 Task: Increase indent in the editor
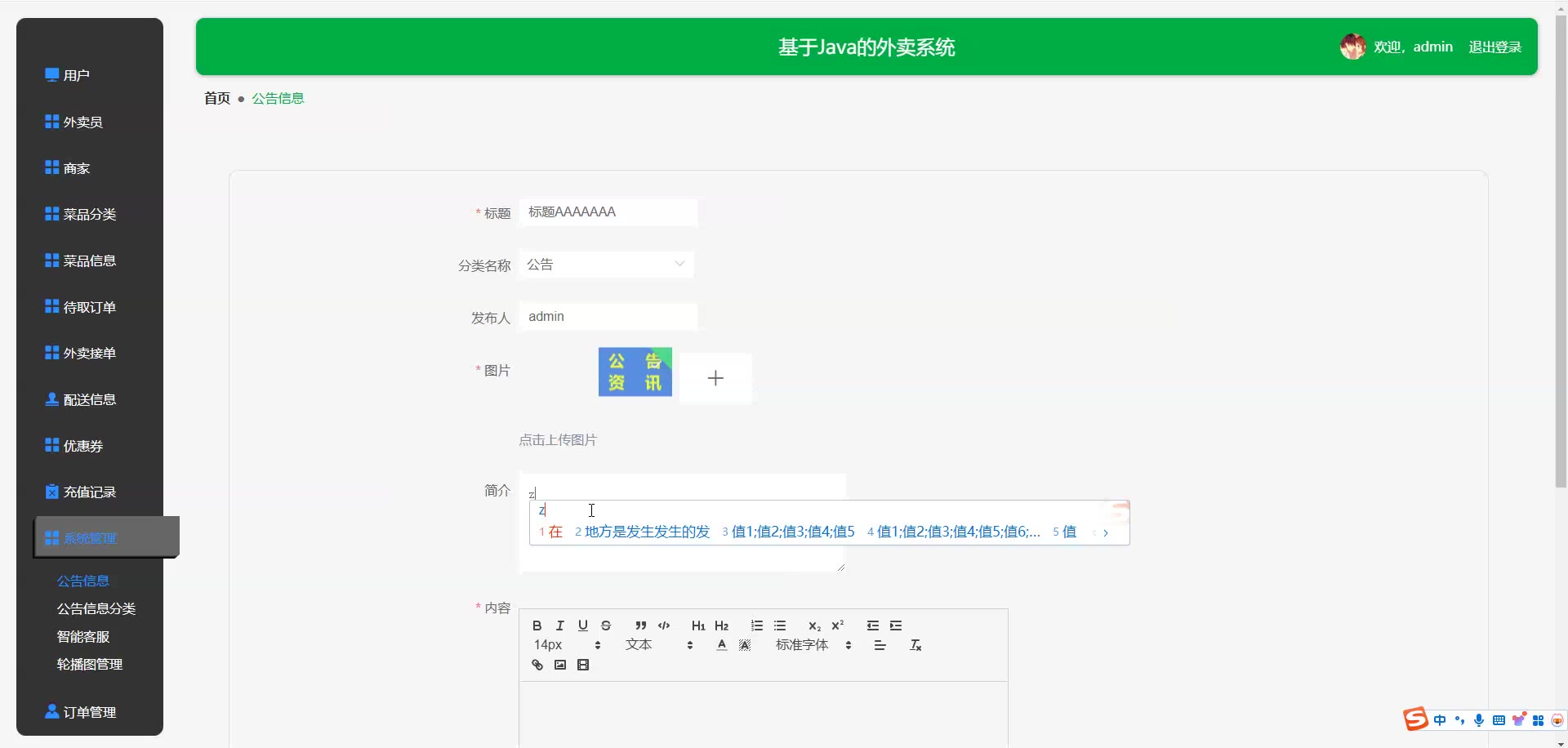pos(896,626)
